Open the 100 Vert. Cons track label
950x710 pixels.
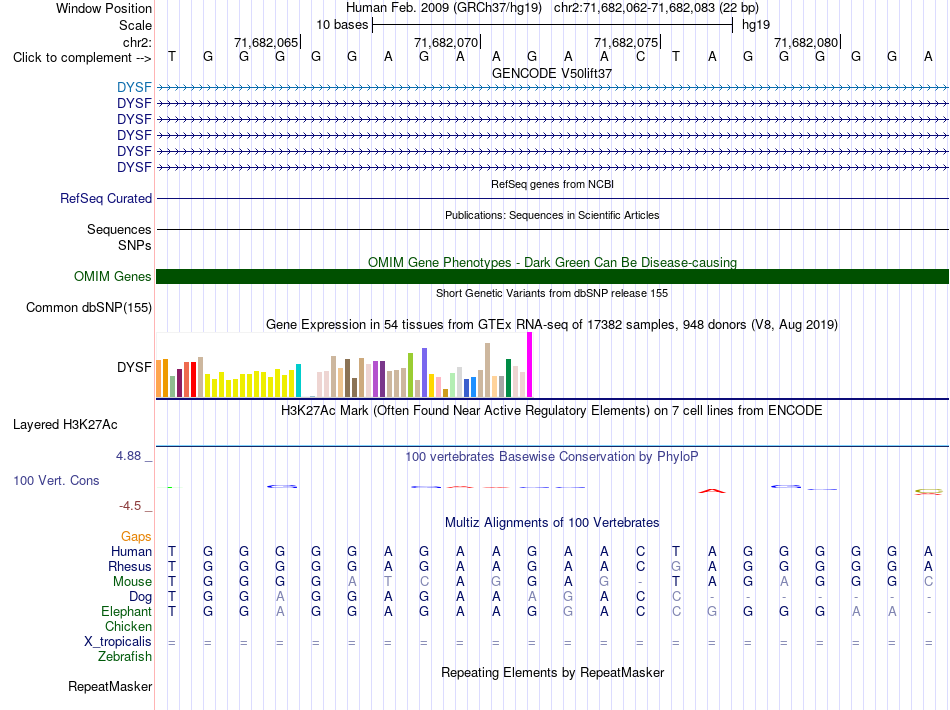(56, 480)
